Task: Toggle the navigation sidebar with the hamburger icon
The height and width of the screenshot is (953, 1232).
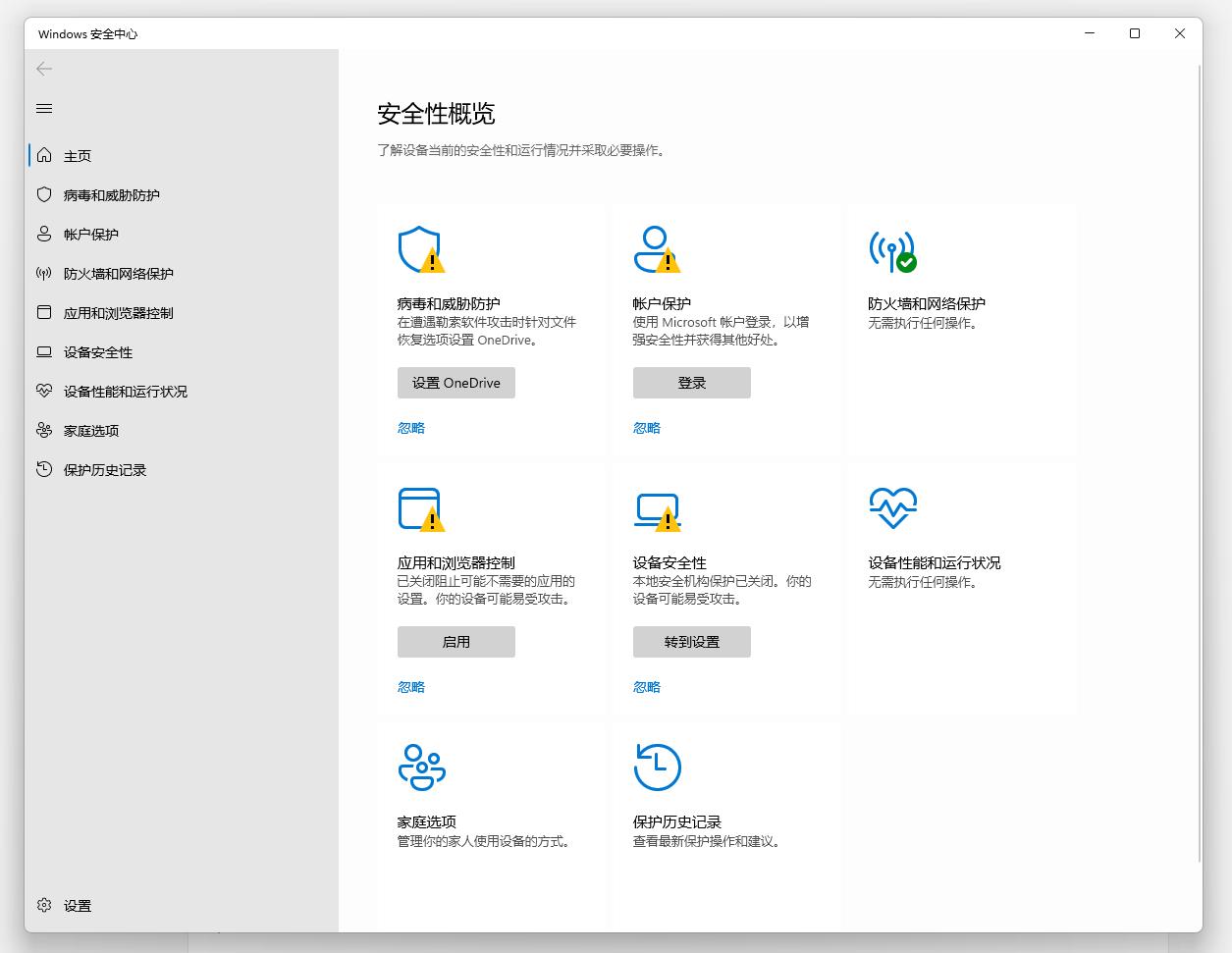Action: pos(43,108)
